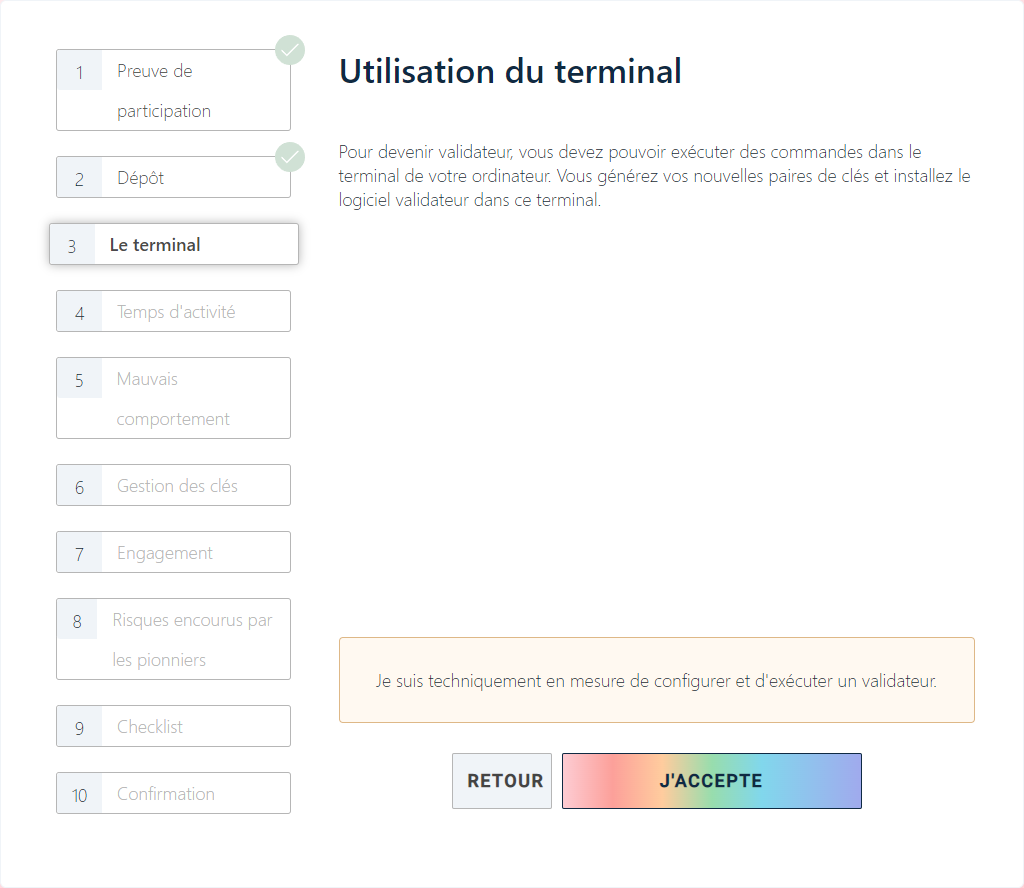Click the technical capability statement box
This screenshot has height=888, width=1024.
click(x=656, y=681)
